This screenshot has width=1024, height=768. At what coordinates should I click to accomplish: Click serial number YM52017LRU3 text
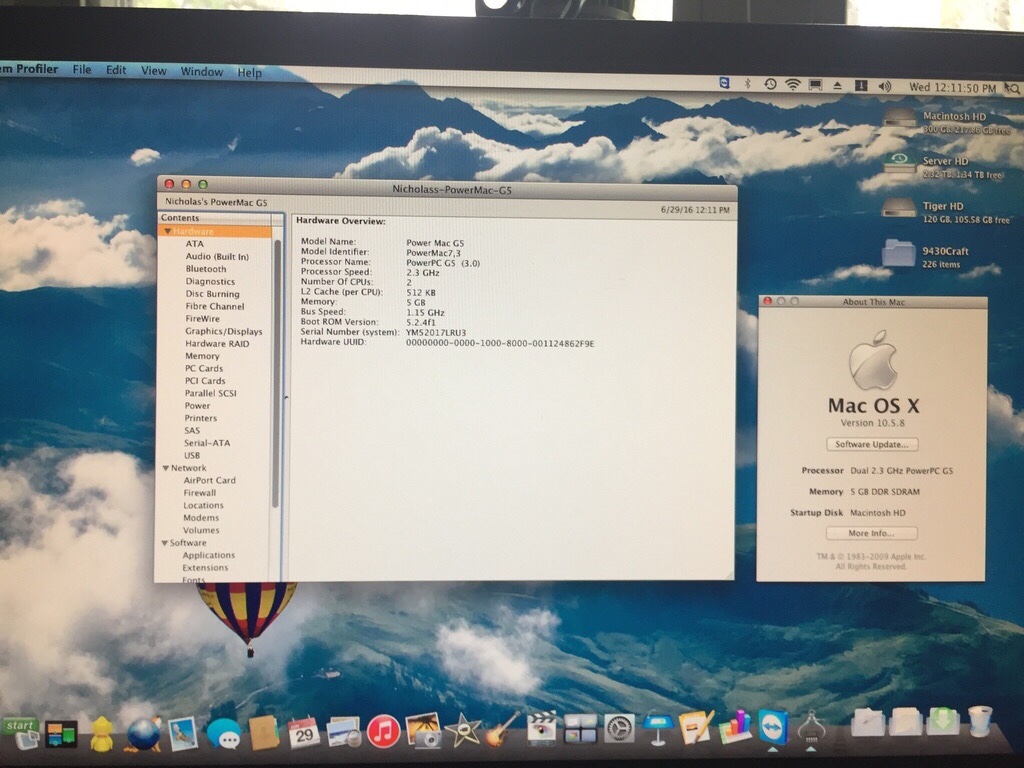click(436, 332)
